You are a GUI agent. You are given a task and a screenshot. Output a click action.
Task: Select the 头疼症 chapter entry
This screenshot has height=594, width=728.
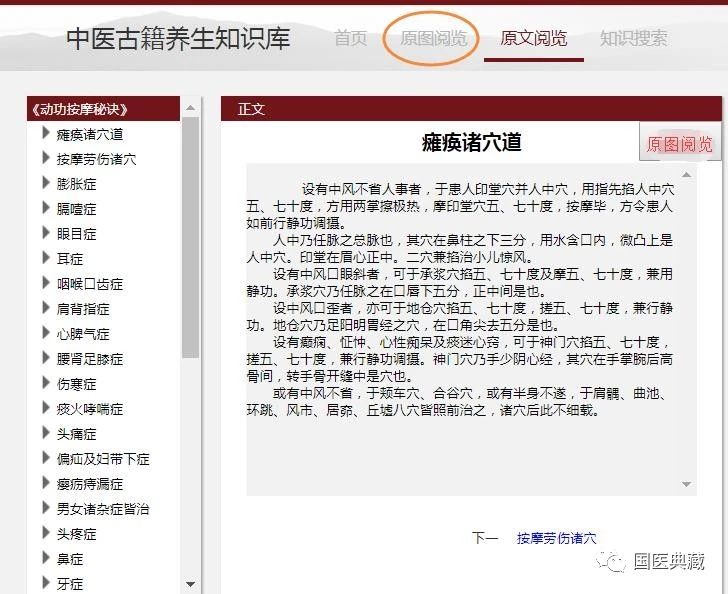tap(76, 535)
